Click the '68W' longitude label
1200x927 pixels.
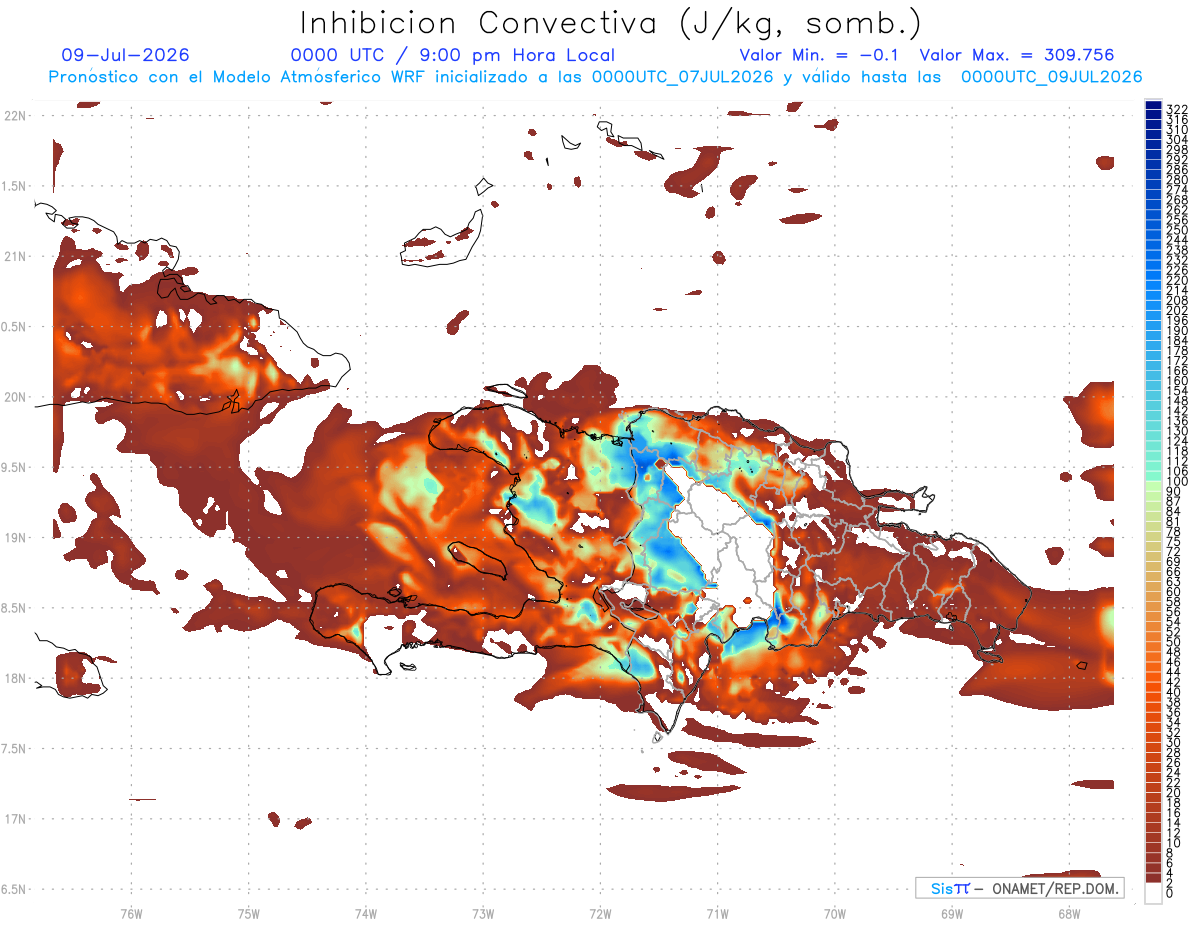1068,913
